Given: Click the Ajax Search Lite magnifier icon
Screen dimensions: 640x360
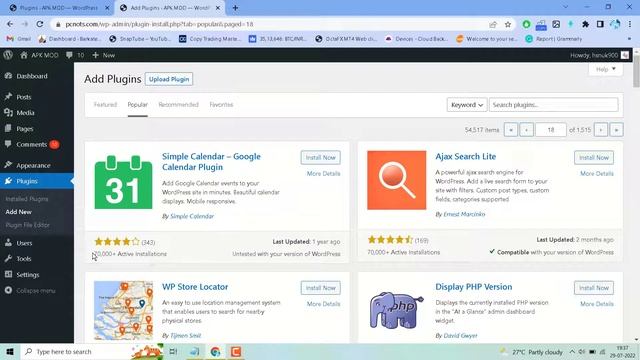Looking at the screenshot, I should click(396, 180).
